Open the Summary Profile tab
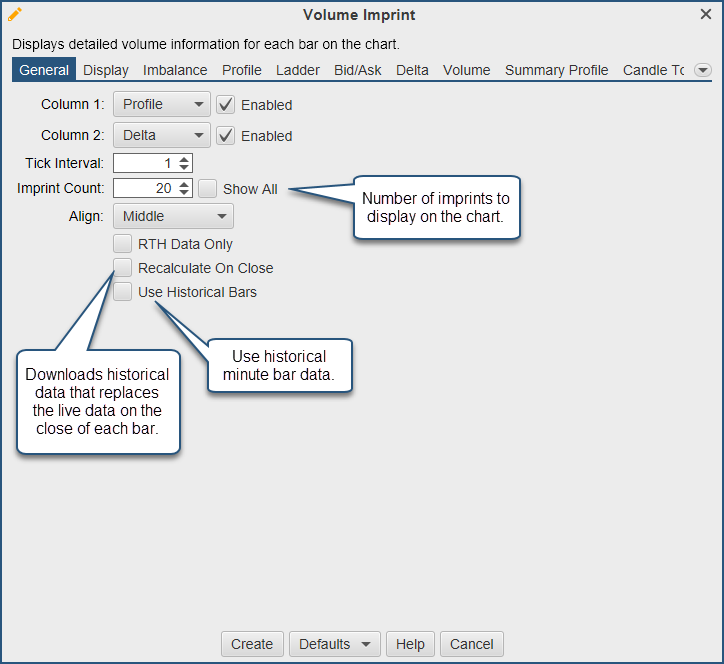 pos(556,70)
